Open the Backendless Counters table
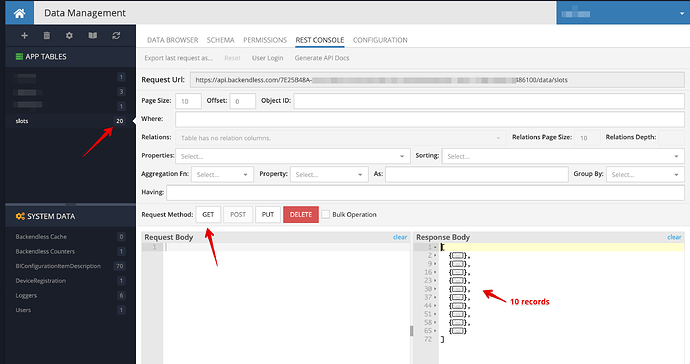690x364 pixels. click(x=45, y=251)
